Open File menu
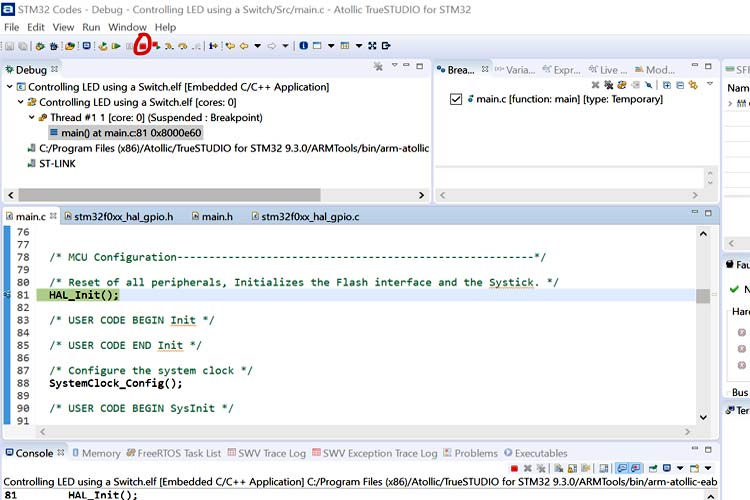Screen dimensions: 750x500 [x=11, y=27]
